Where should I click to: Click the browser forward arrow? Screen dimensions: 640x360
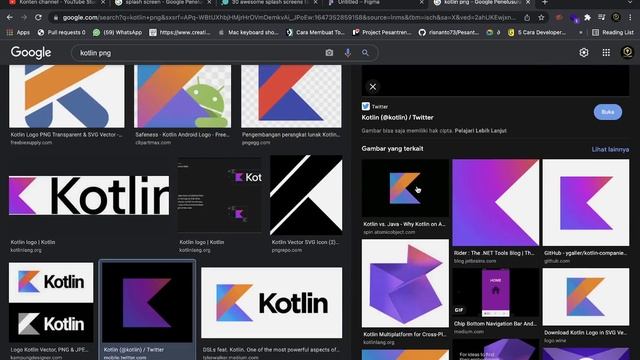click(x=24, y=18)
